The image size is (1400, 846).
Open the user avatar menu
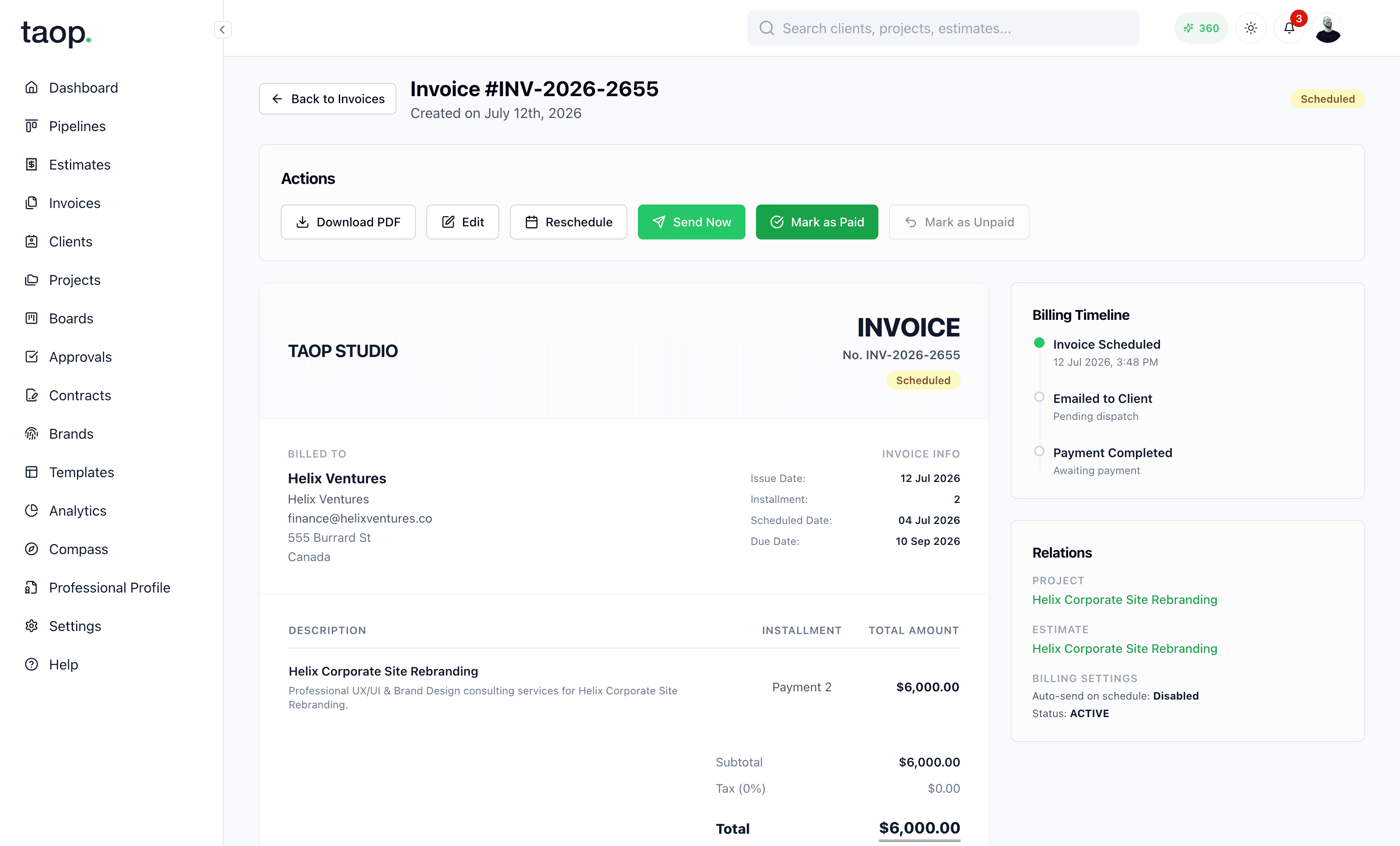pyautogui.click(x=1328, y=28)
